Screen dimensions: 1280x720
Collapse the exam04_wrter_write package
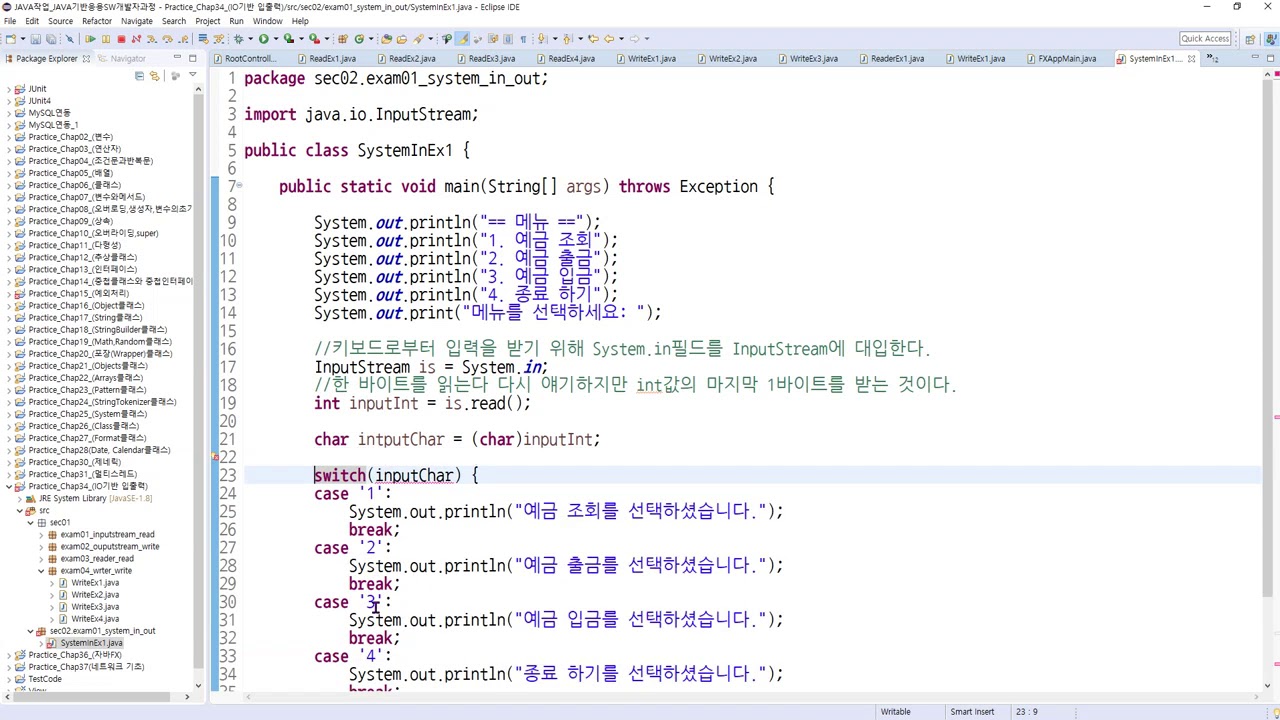pos(41,570)
